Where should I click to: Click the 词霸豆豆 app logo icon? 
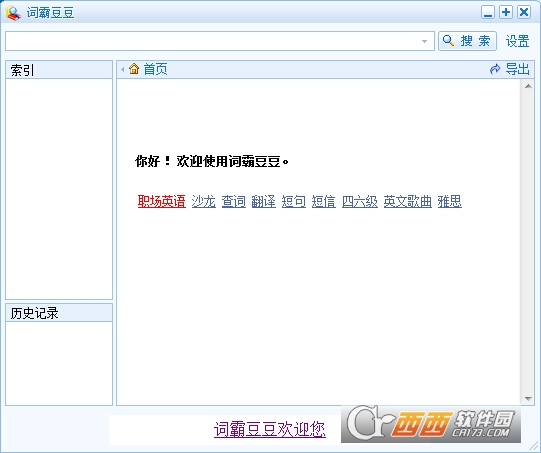point(13,13)
